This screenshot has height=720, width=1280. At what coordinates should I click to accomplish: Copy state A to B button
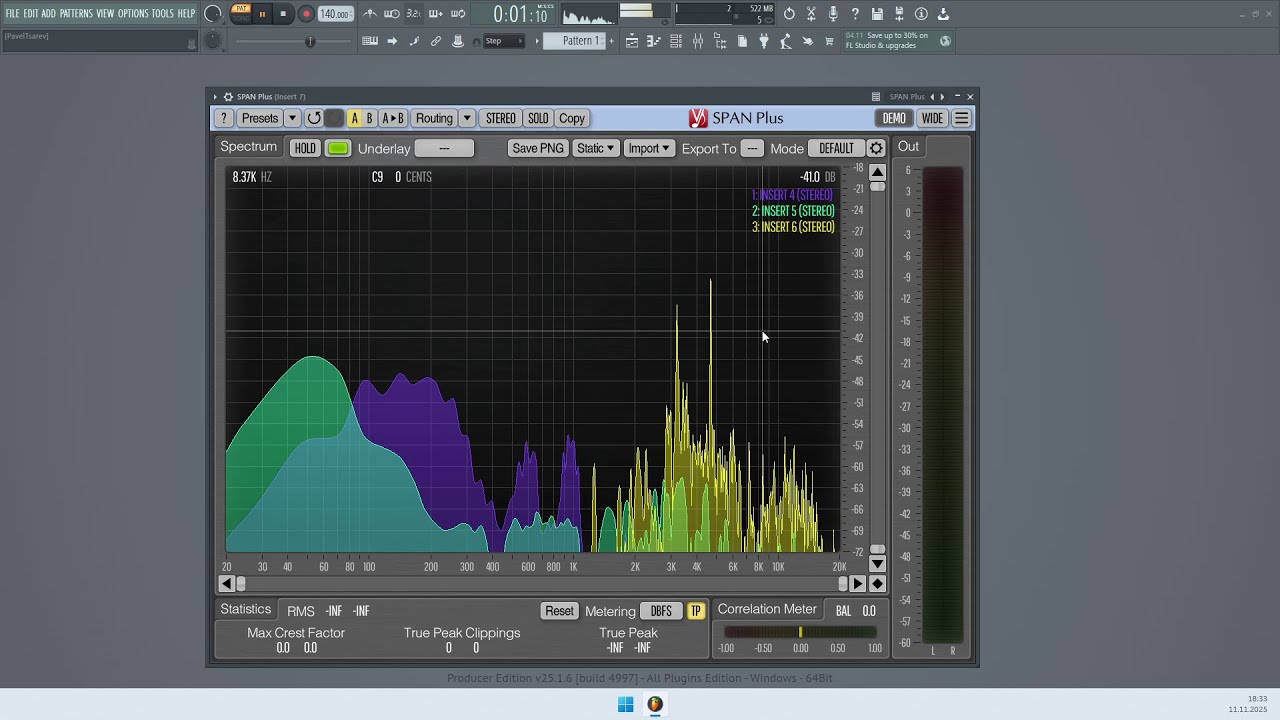tap(393, 118)
